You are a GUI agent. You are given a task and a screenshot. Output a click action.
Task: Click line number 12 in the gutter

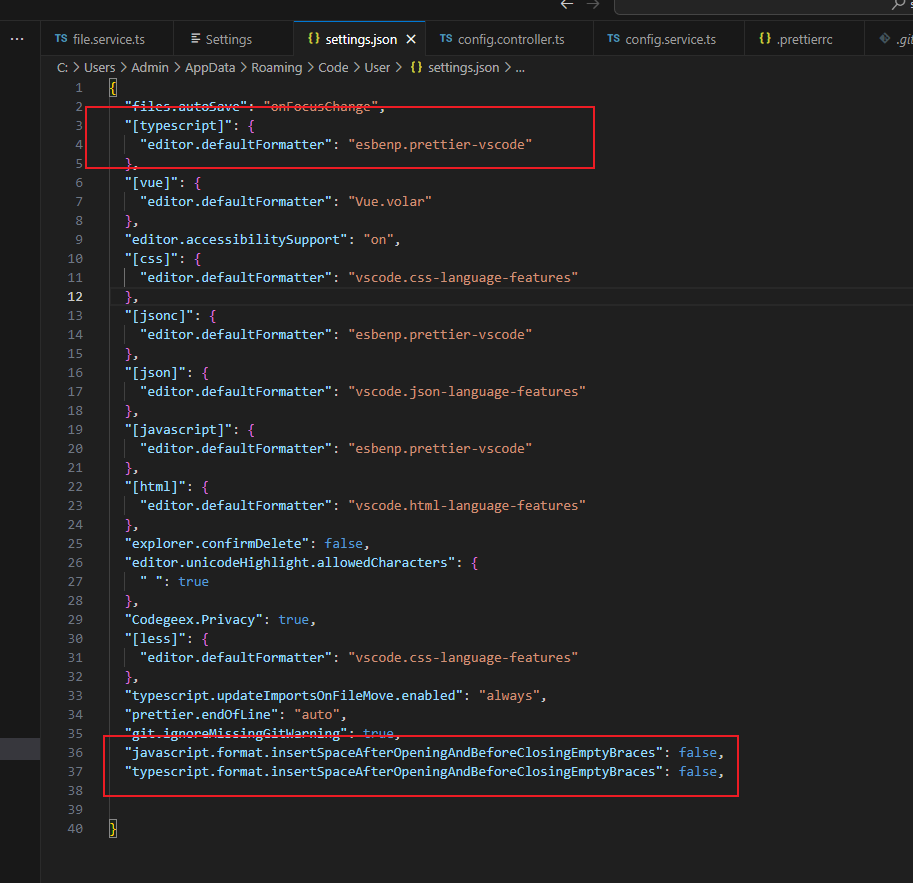[x=75, y=296]
